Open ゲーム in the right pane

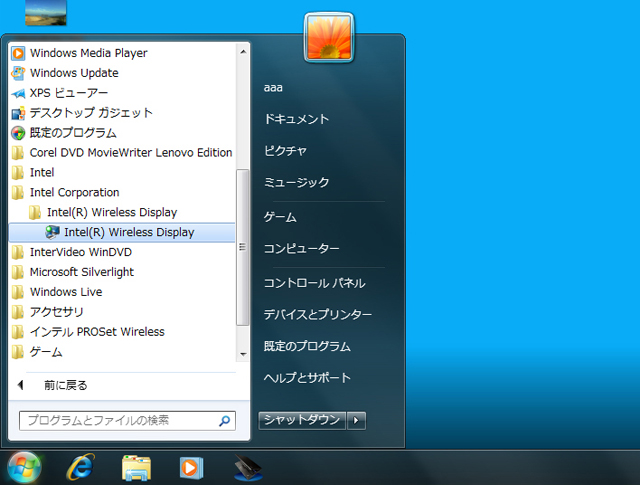[x=280, y=217]
